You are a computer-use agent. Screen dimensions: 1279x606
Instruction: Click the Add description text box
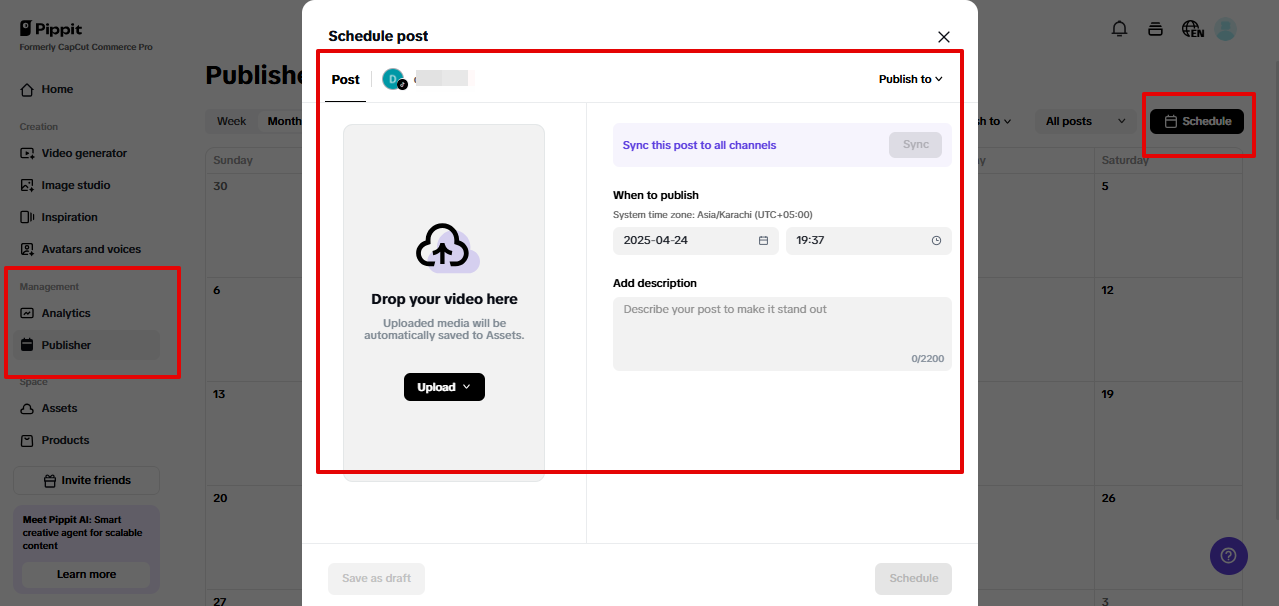[x=781, y=333]
